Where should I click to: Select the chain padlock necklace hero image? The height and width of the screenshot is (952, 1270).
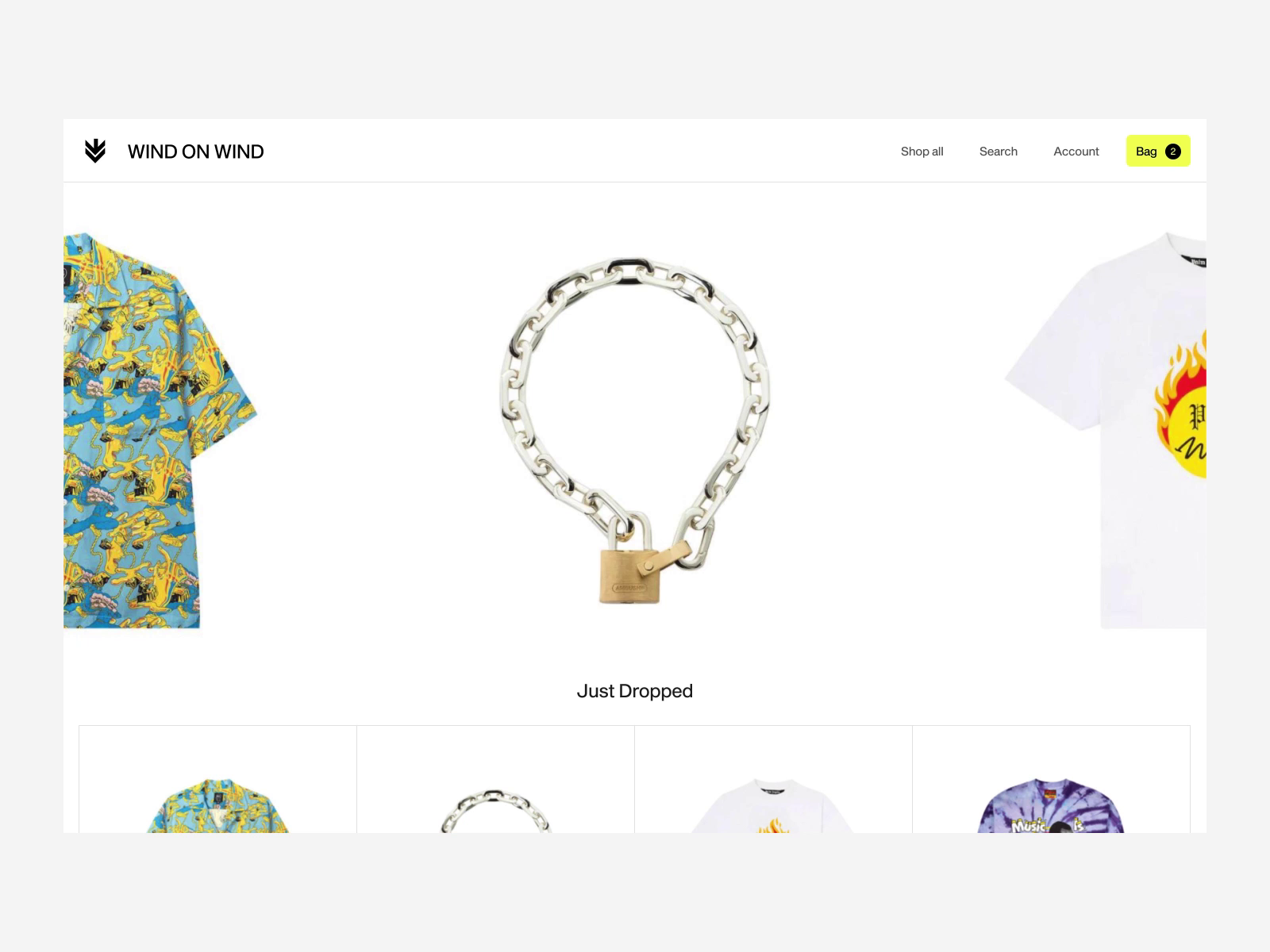coord(634,430)
